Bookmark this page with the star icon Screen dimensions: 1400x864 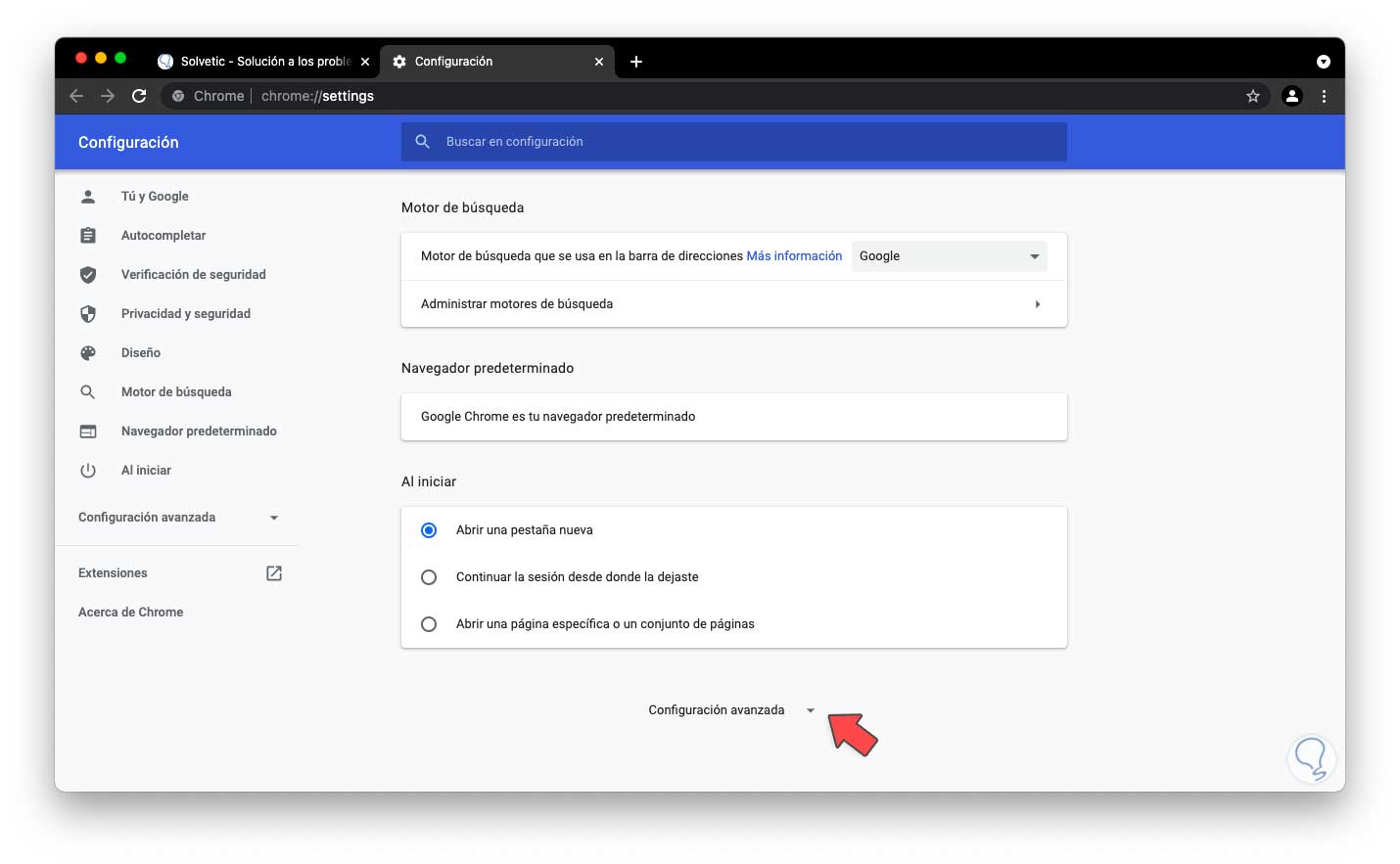point(1252,96)
